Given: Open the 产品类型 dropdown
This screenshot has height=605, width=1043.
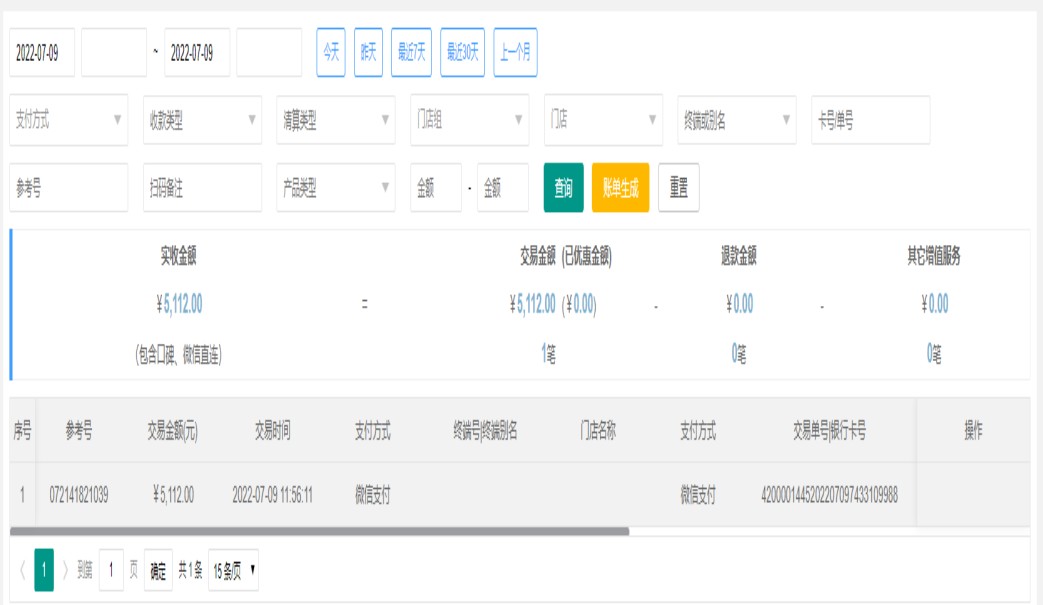Looking at the screenshot, I should [x=336, y=188].
